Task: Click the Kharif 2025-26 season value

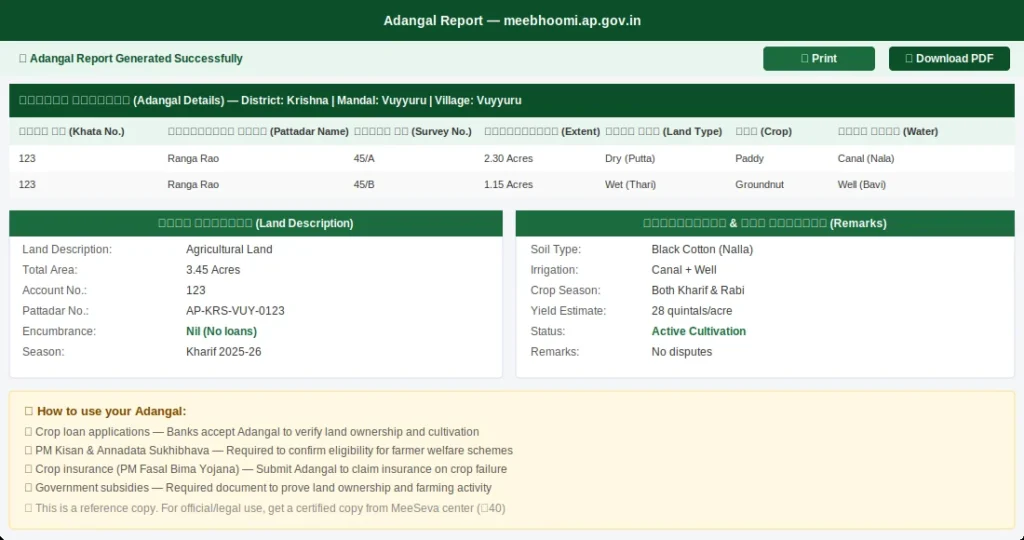Action: [x=223, y=352]
